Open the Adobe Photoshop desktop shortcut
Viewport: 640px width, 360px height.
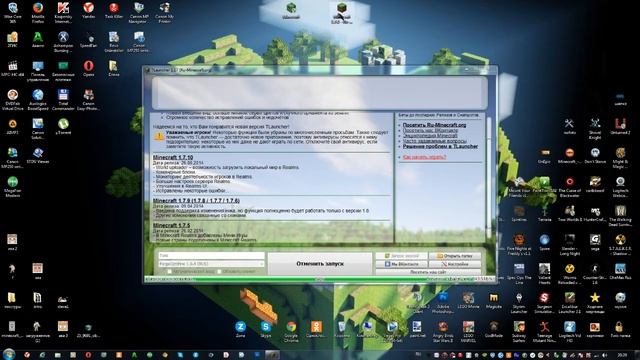pos(443,302)
